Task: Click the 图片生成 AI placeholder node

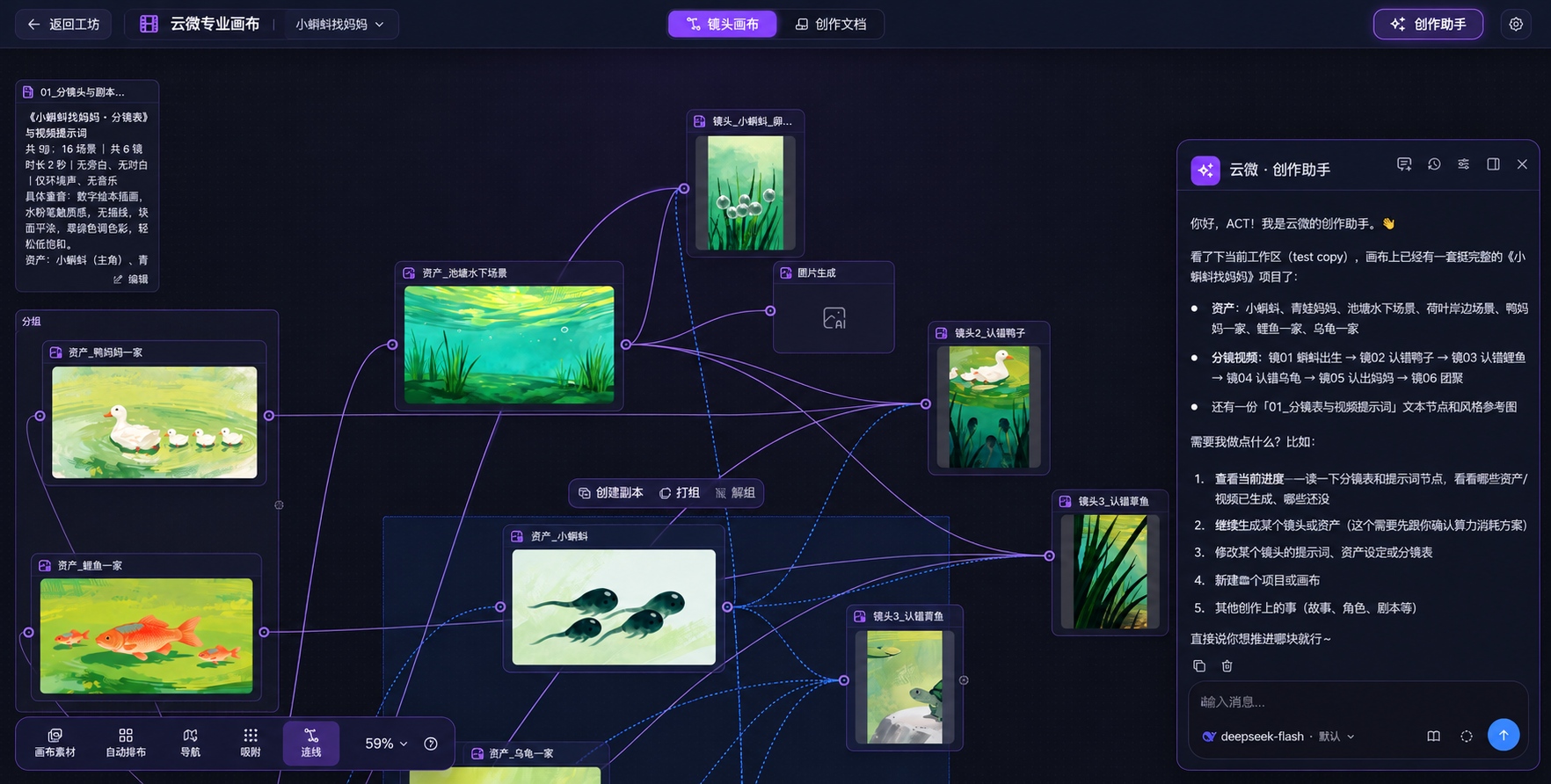Action: 834,318
